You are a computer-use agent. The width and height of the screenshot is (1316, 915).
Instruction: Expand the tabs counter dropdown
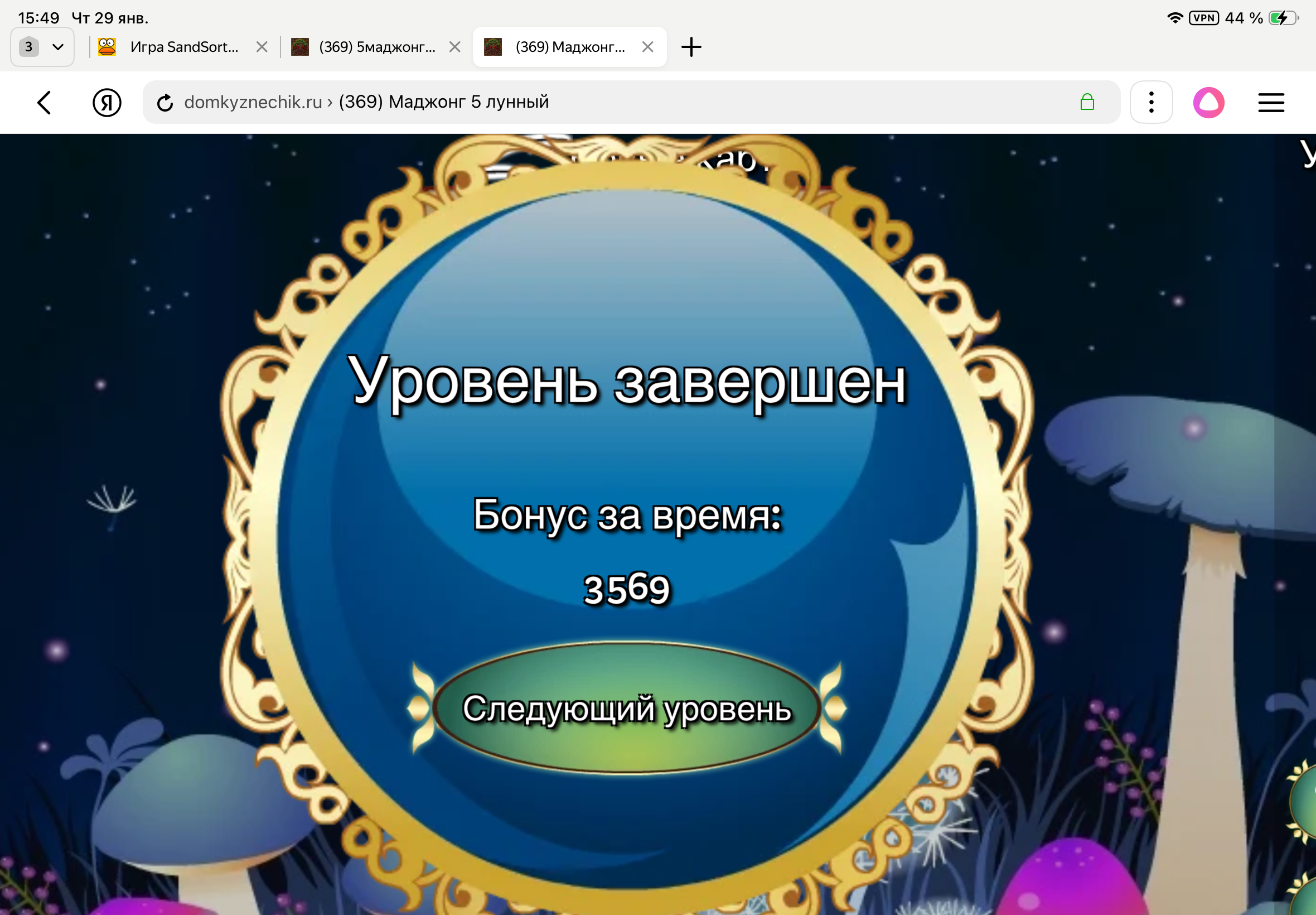42,46
